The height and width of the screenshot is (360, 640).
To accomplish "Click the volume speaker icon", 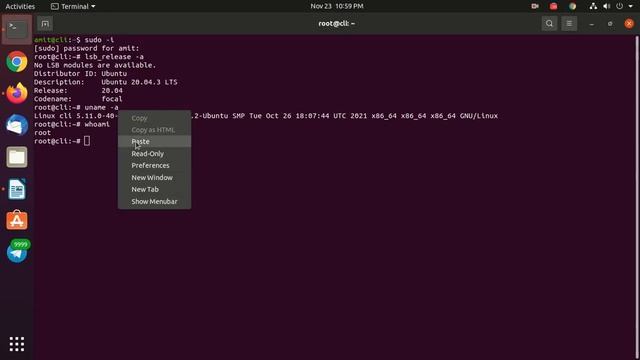I will click(x=607, y=6).
